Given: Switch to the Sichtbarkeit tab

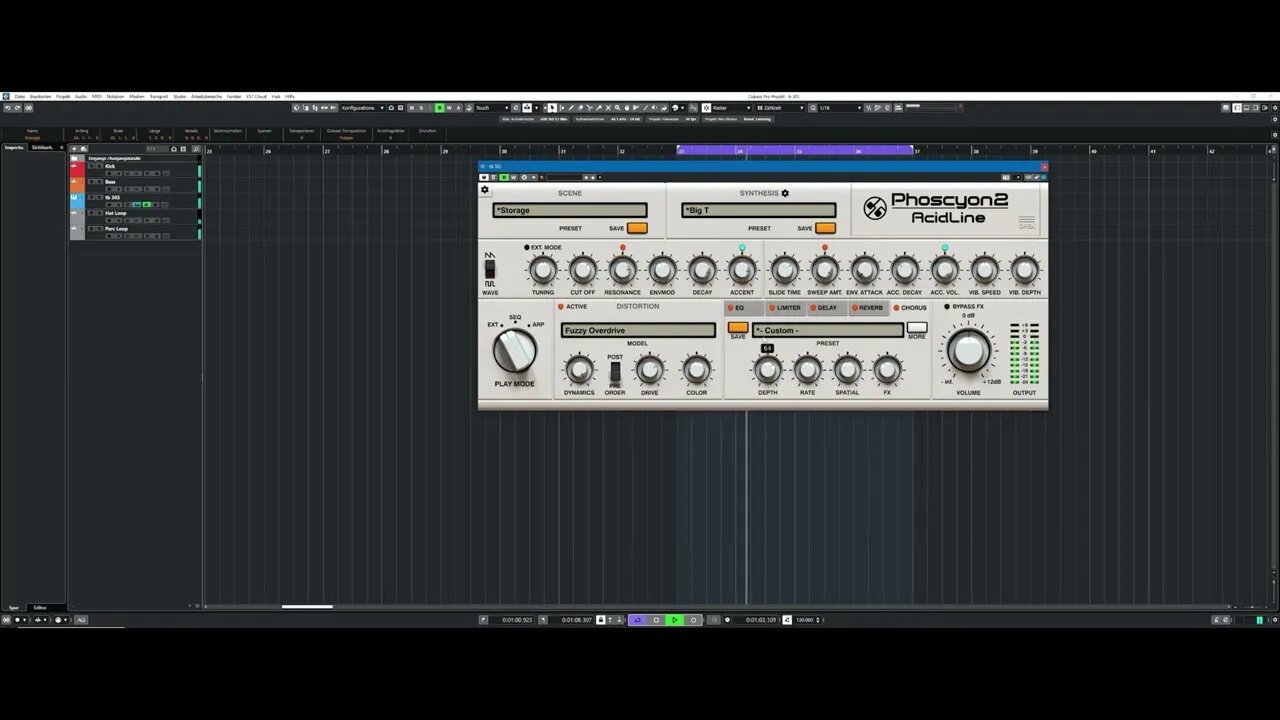Looking at the screenshot, I should 42,147.
